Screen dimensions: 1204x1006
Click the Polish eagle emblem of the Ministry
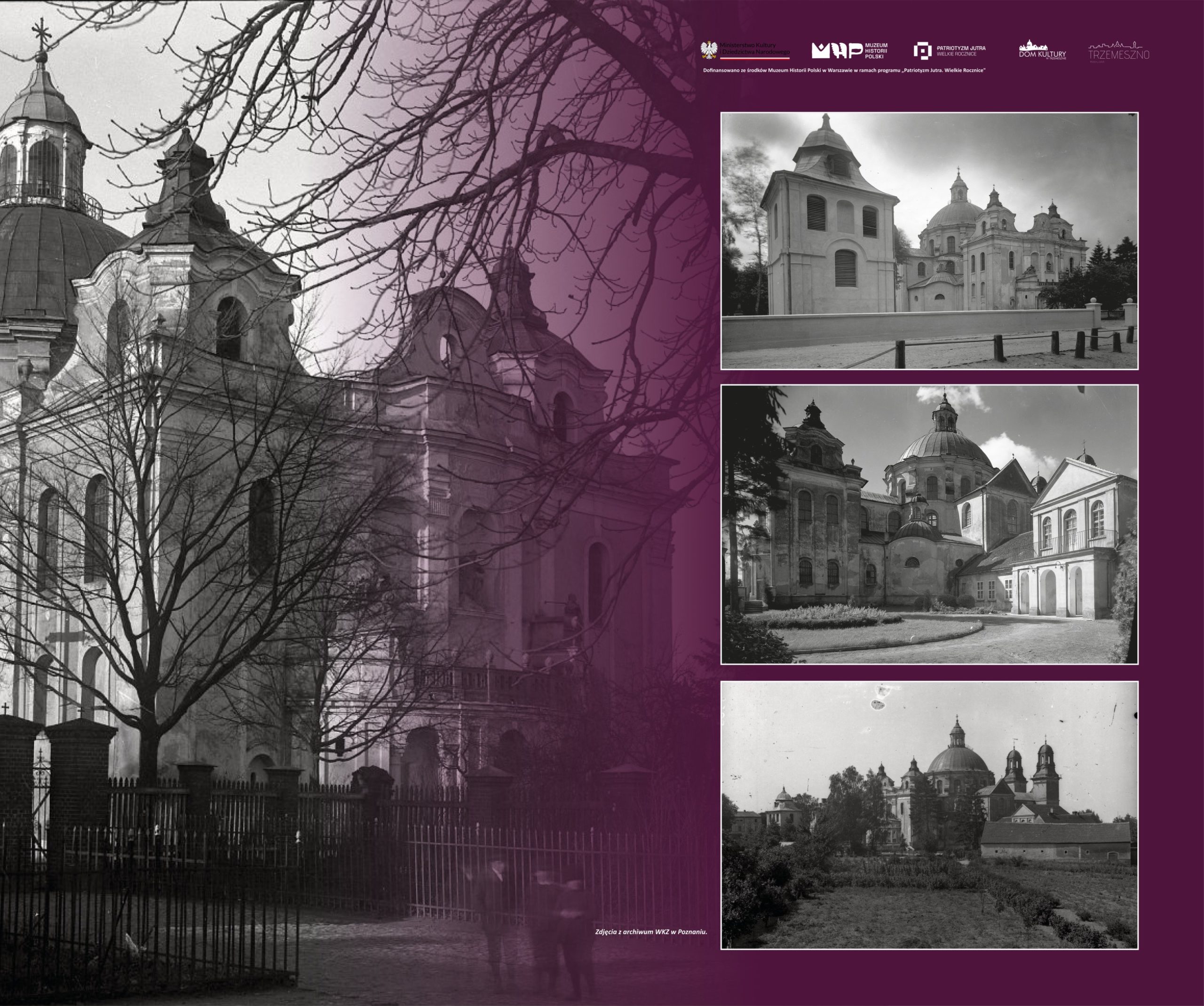coord(709,50)
